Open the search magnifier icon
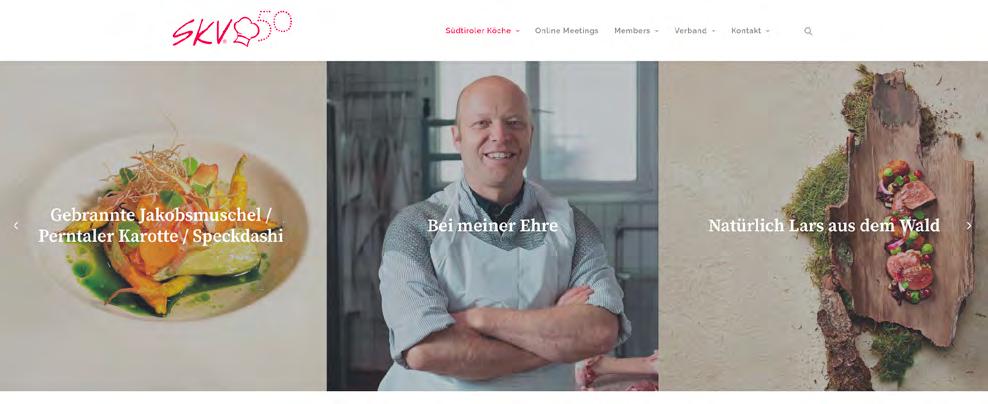Viewport: 988px width, 404px height. (x=808, y=31)
